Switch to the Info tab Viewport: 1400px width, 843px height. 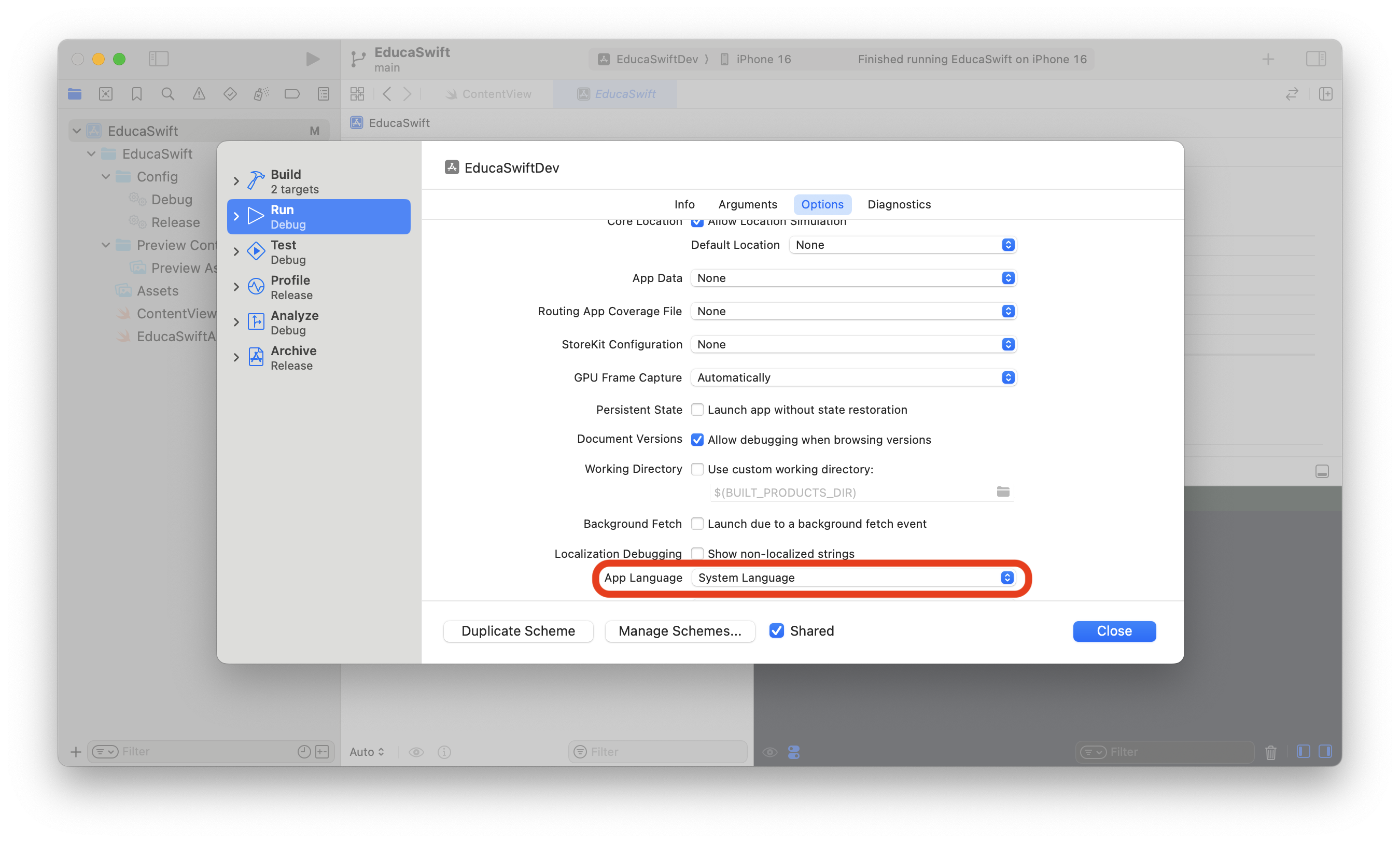[x=684, y=204]
